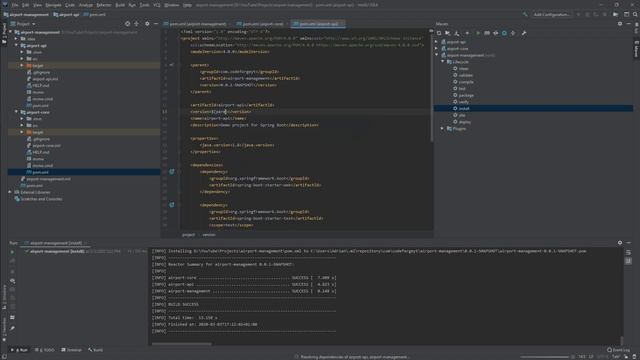Expand the target folder under airport-api
Viewport: 640px width, 360px height.
(x=22, y=65)
